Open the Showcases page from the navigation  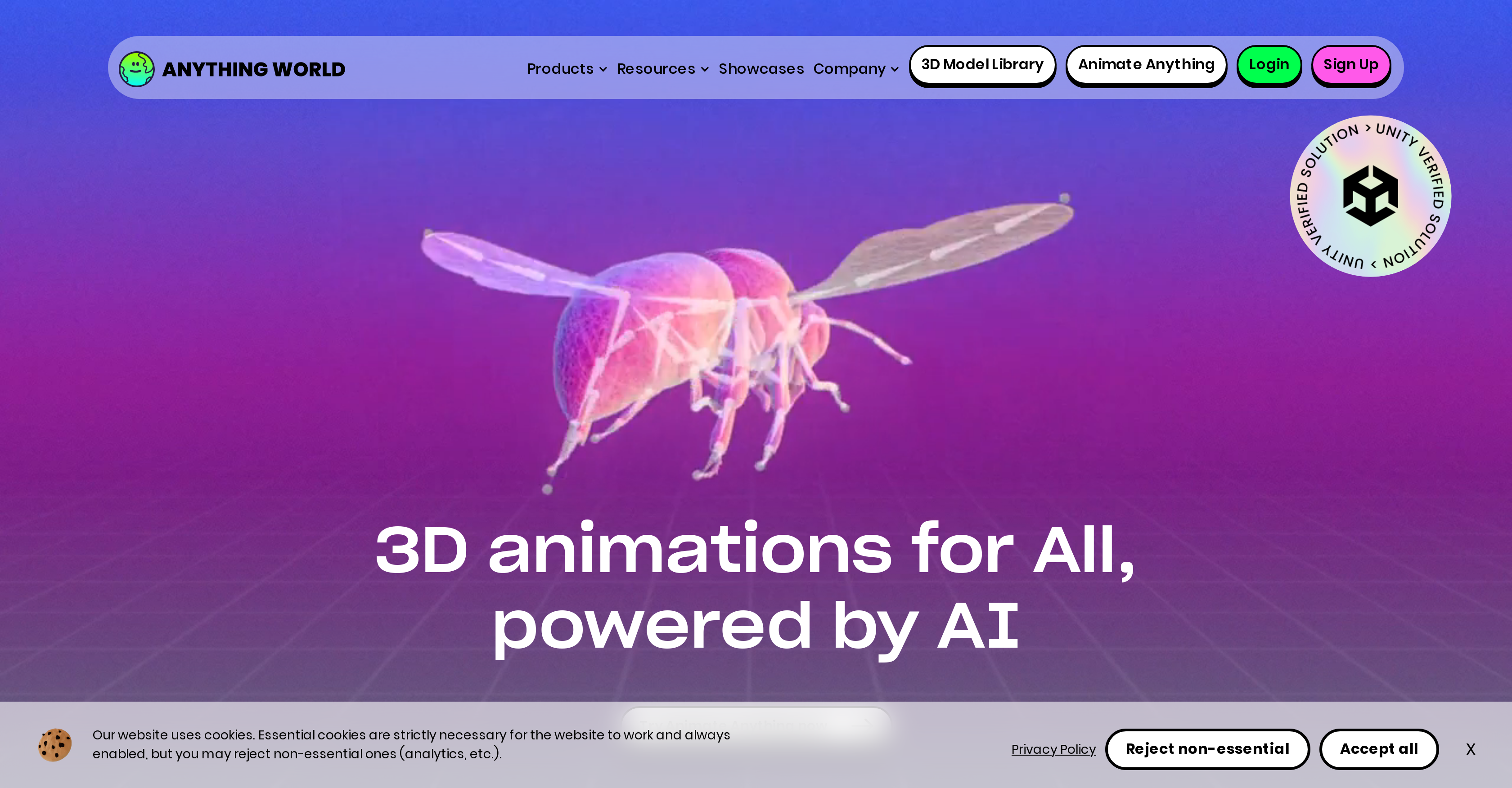tap(761, 69)
